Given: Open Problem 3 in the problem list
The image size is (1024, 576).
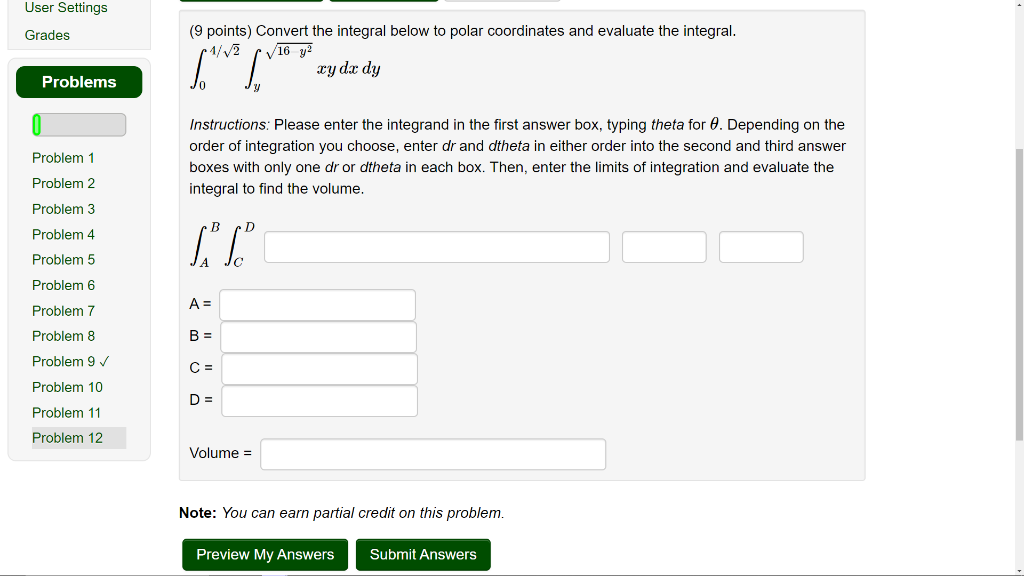Looking at the screenshot, I should (63, 209).
